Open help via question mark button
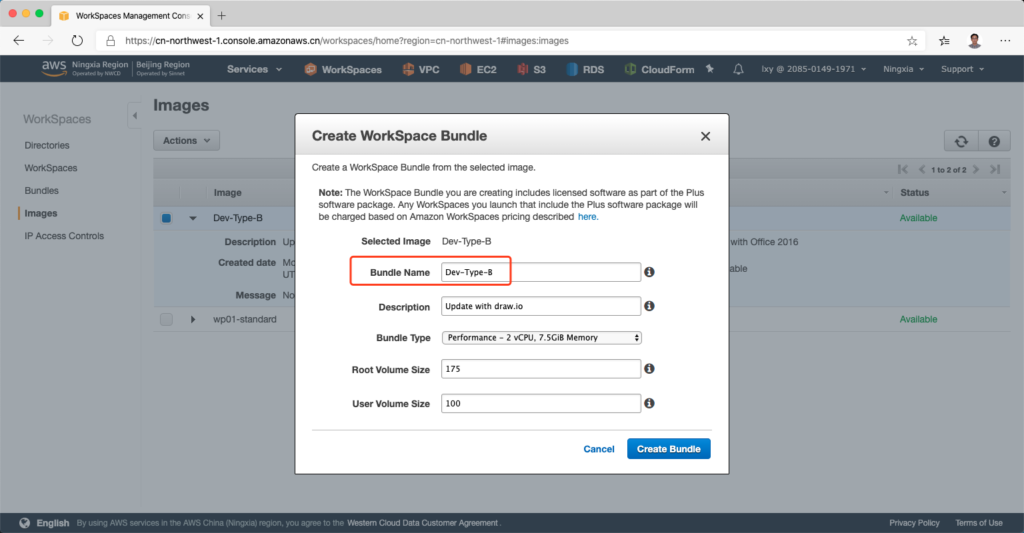The image size is (1024, 533). click(993, 142)
